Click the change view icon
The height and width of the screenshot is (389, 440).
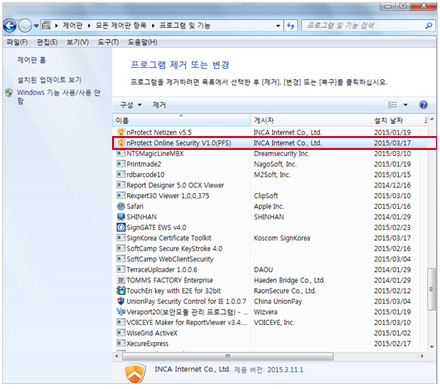pos(392,105)
